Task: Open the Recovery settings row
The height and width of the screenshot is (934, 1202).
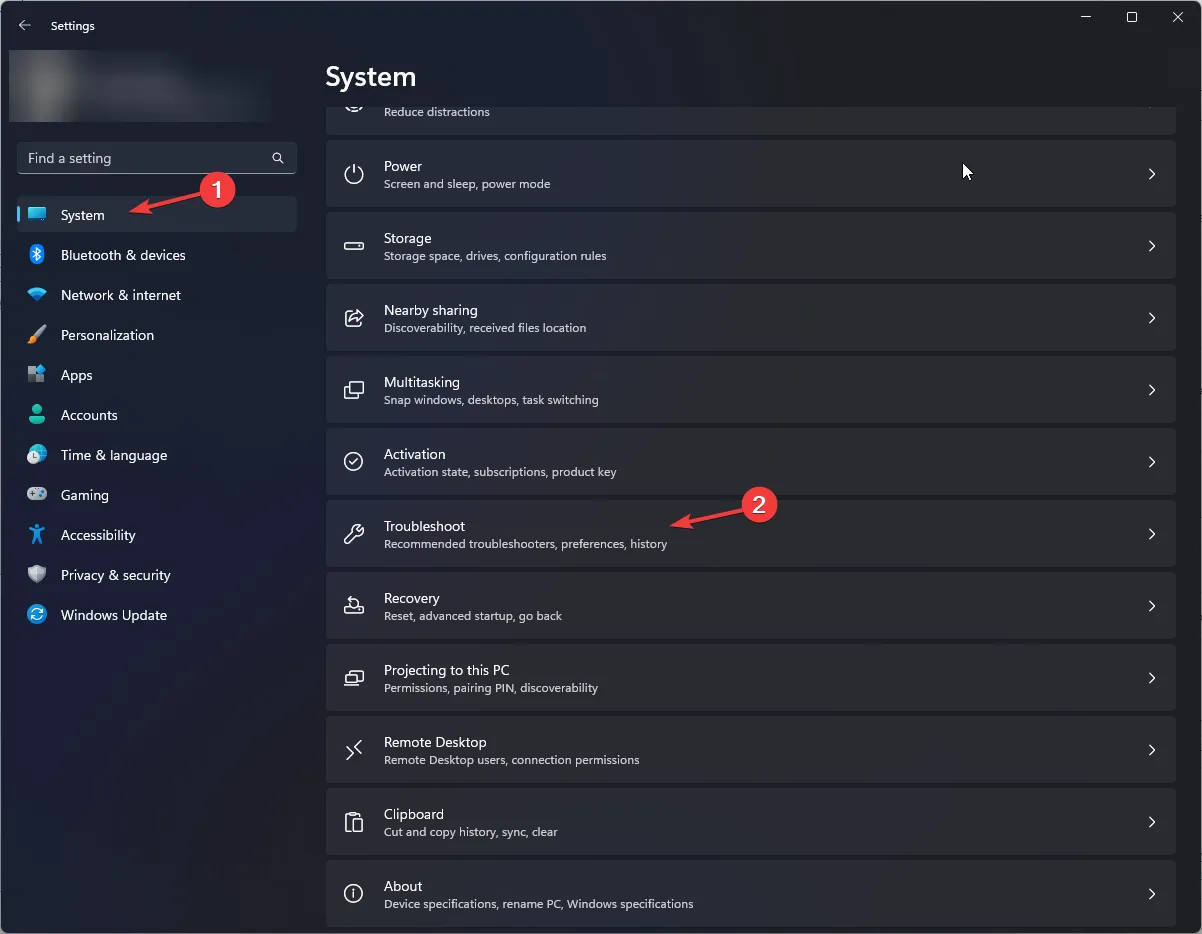Action: (751, 606)
